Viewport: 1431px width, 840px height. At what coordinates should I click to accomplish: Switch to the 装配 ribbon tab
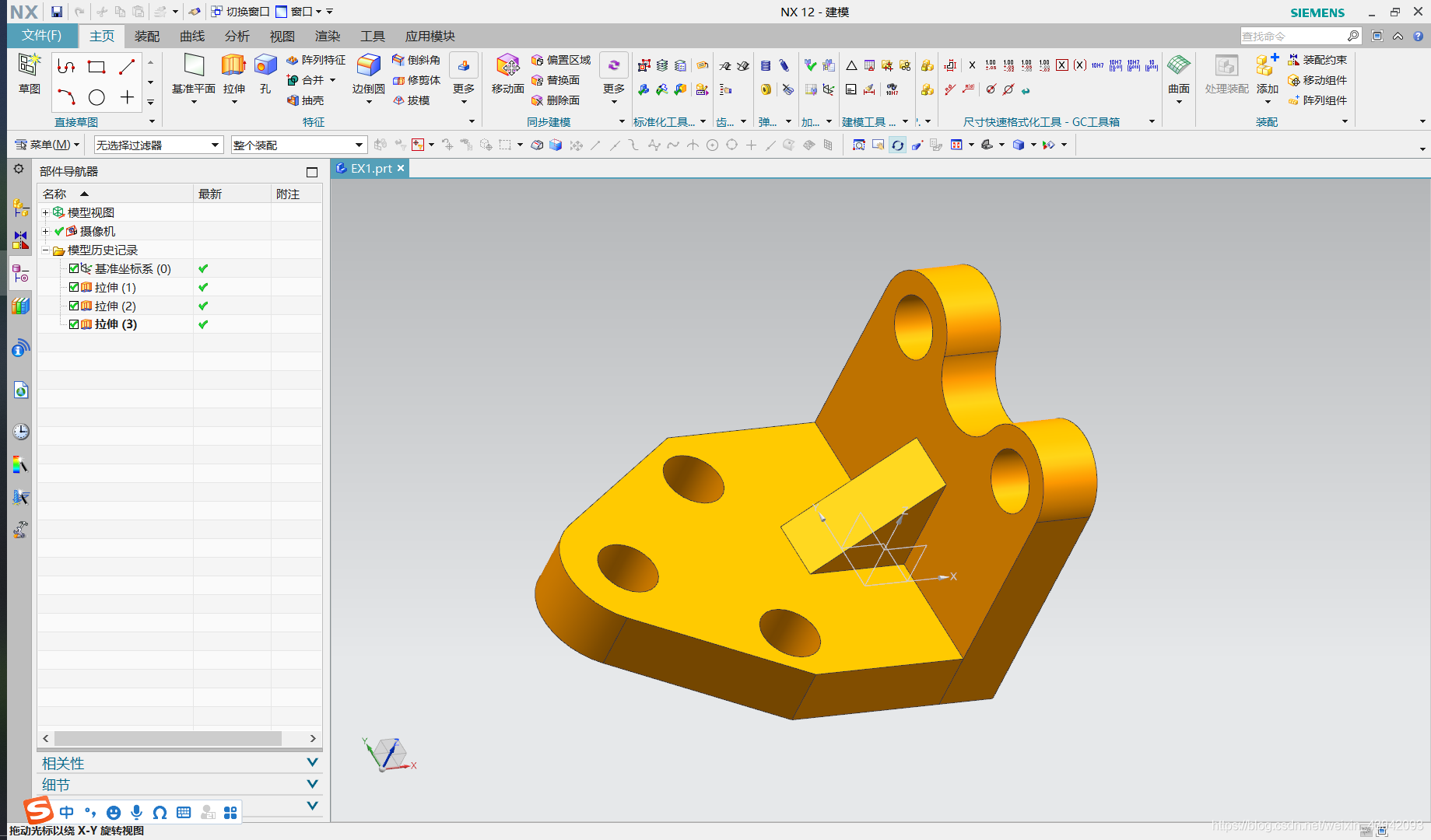point(147,36)
